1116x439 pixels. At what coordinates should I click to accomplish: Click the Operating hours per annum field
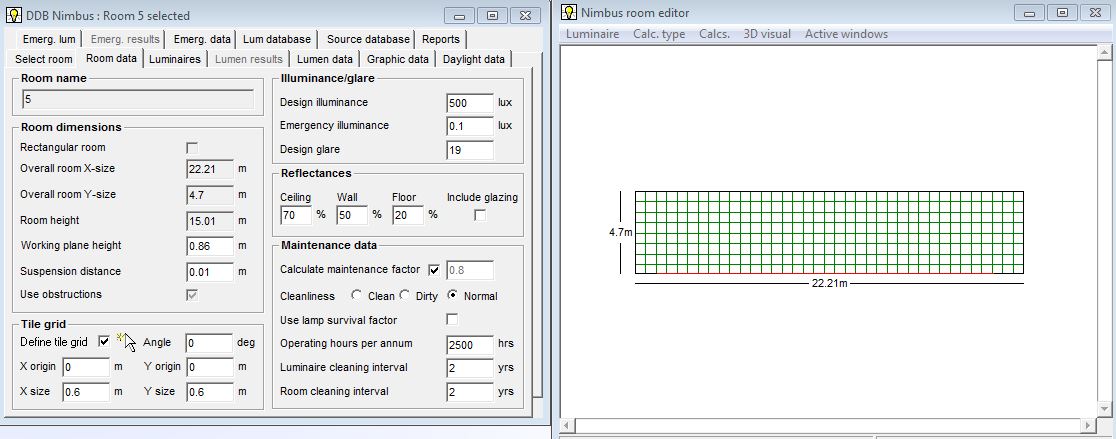[470, 344]
